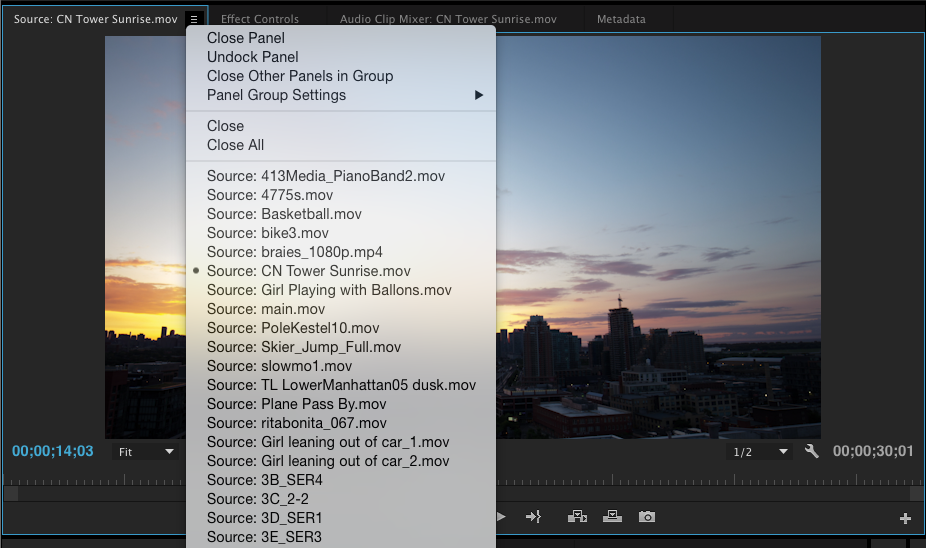Select Source: slowmo1.mov
This screenshot has height=548, width=926.
point(341,366)
